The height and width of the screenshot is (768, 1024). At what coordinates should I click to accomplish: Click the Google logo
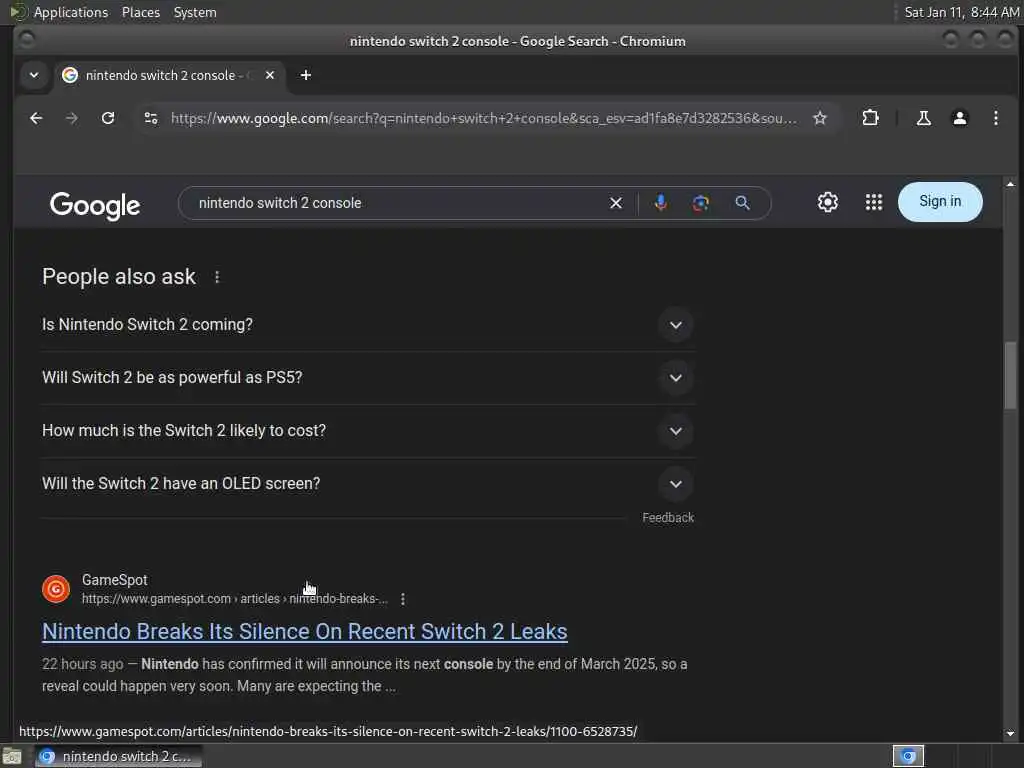click(x=95, y=205)
